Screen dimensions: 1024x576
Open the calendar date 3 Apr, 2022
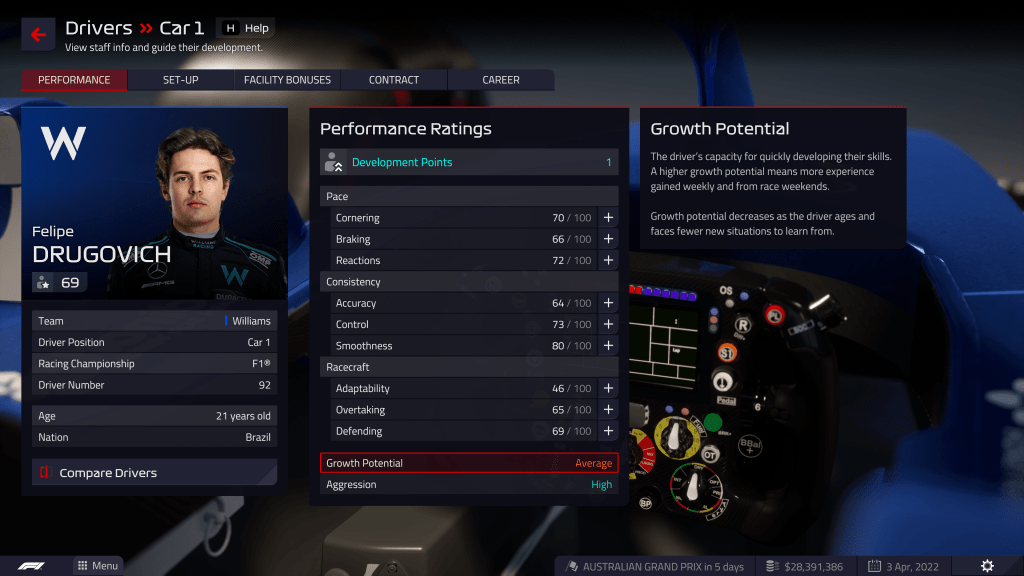903,566
